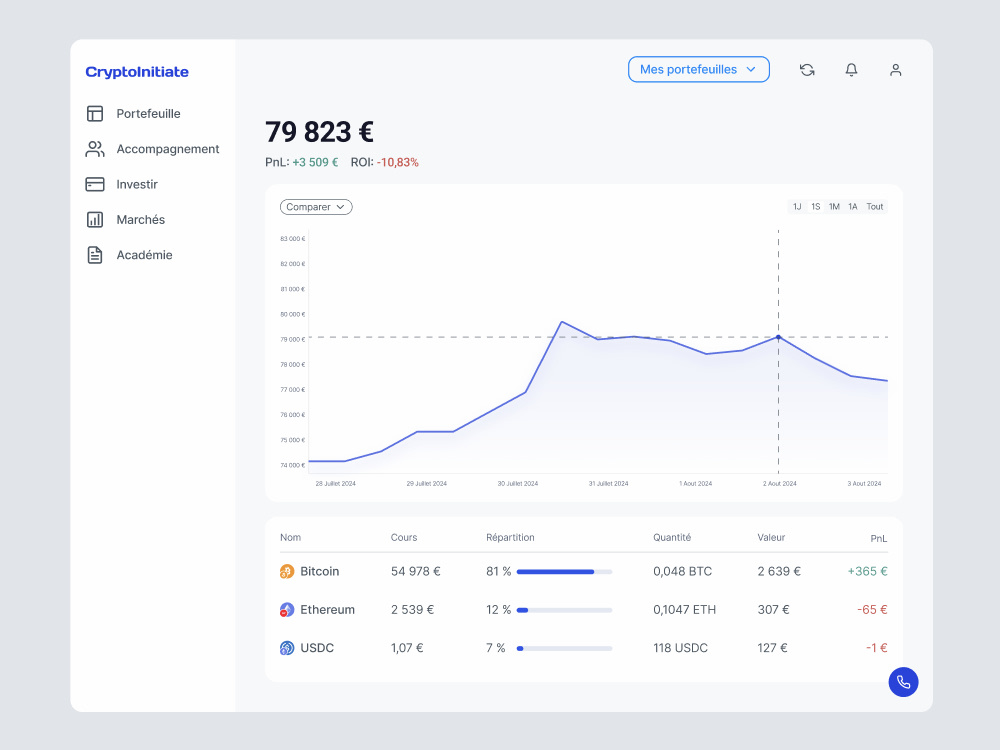Open the Portefeuille menu item

[148, 114]
